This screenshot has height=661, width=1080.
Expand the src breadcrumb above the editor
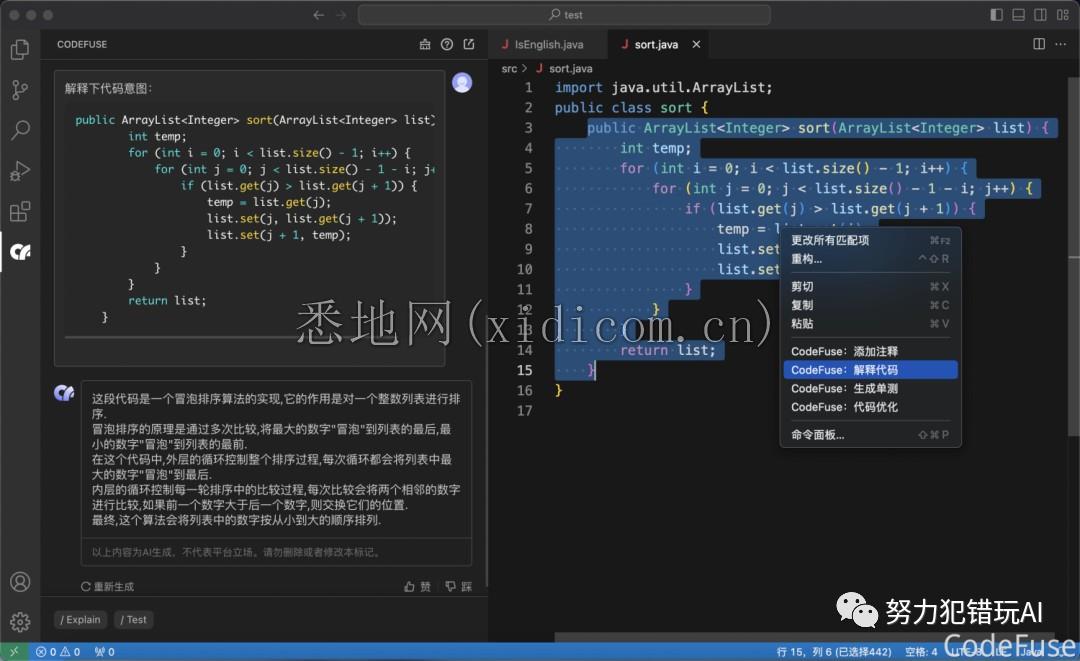[509, 68]
